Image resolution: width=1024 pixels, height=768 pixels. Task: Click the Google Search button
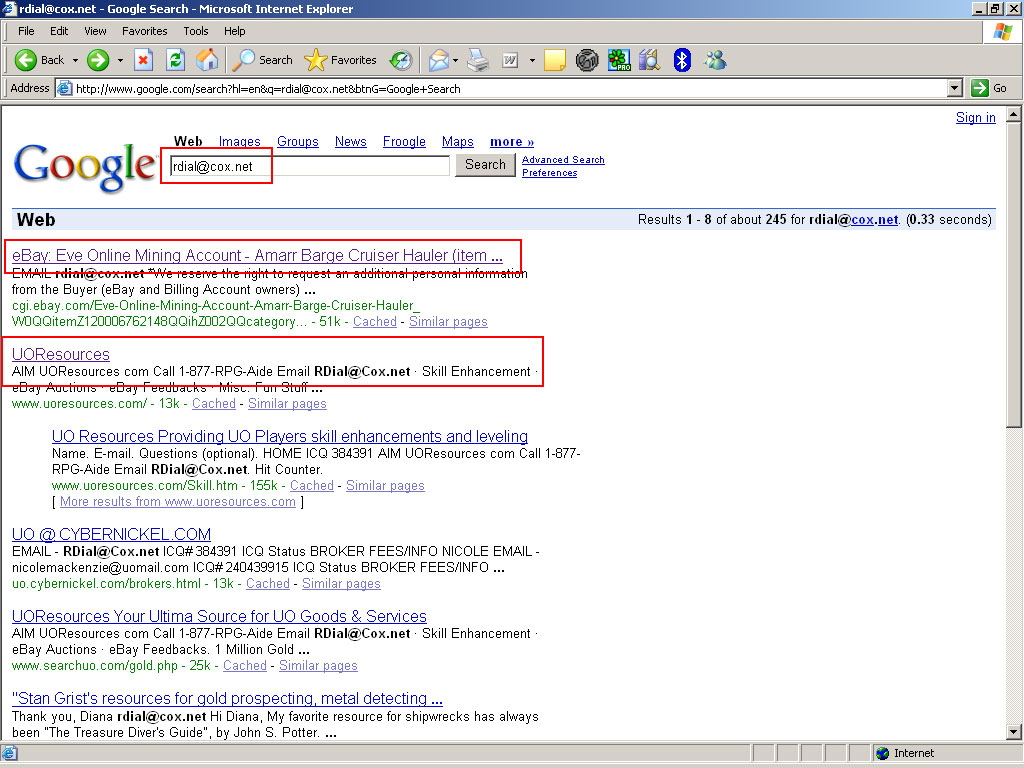point(485,165)
